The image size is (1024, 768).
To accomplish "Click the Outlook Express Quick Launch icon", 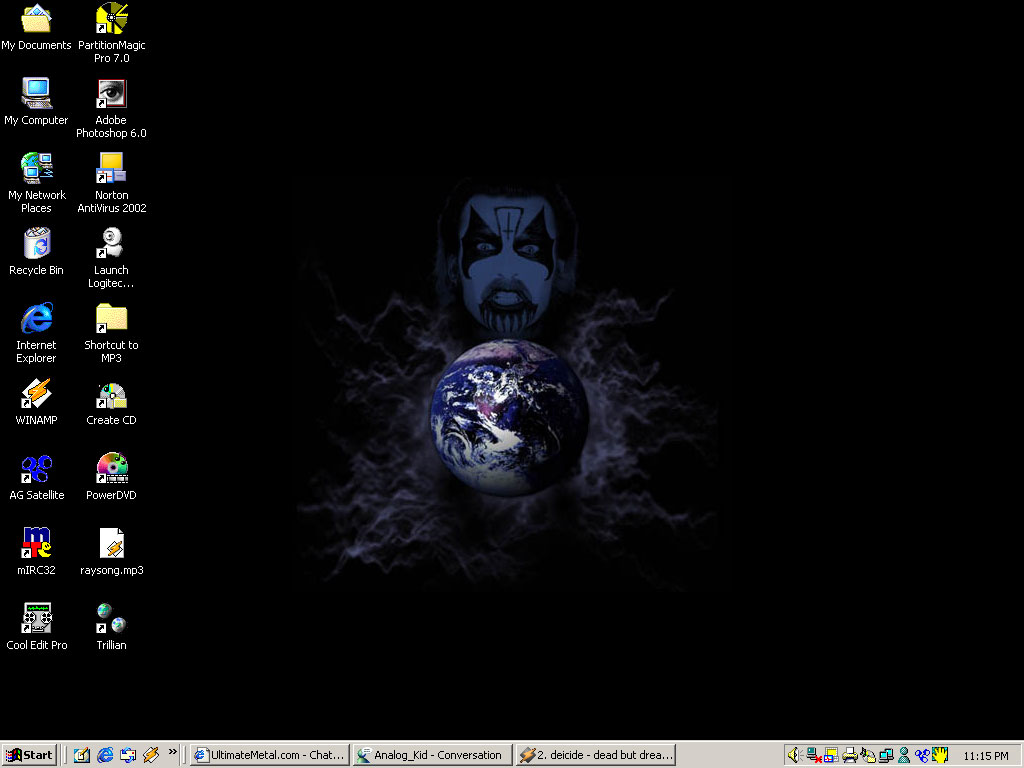I will click(128, 755).
